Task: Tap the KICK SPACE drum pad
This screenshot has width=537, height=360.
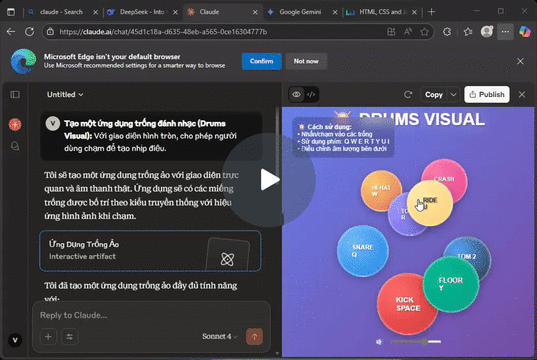Action: (407, 304)
